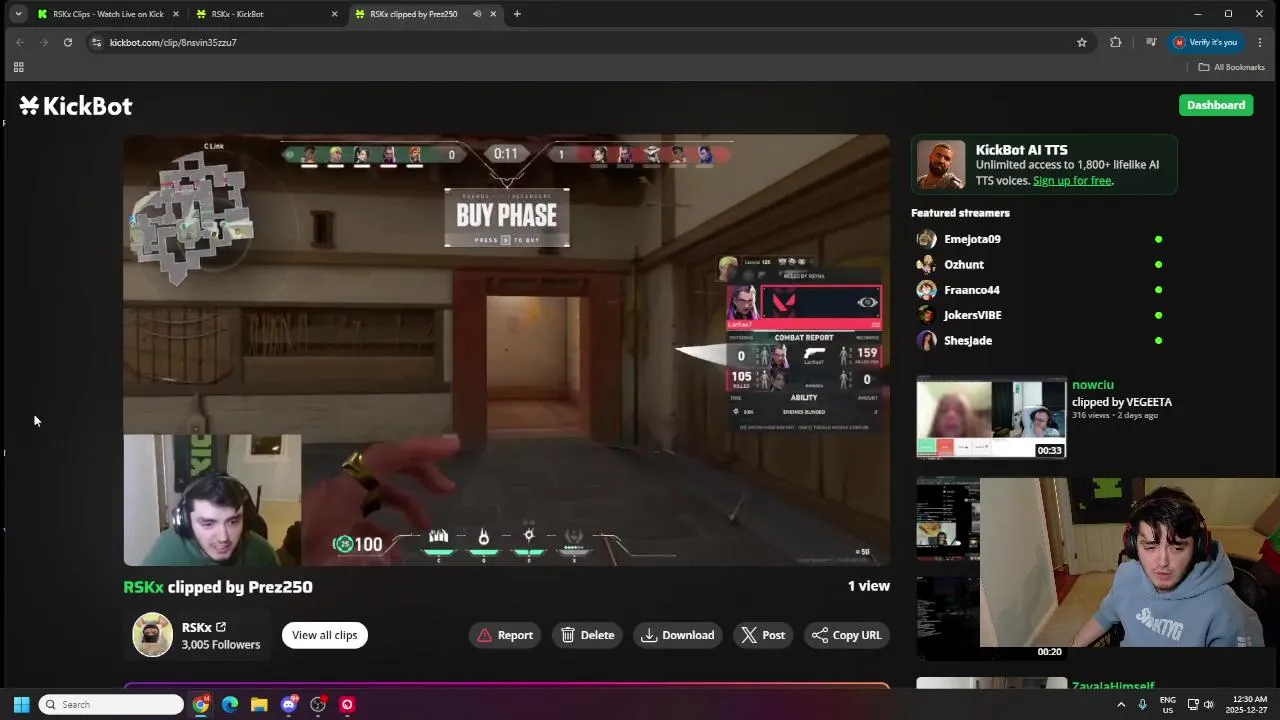Click the microphone tray icon

[1142, 705]
